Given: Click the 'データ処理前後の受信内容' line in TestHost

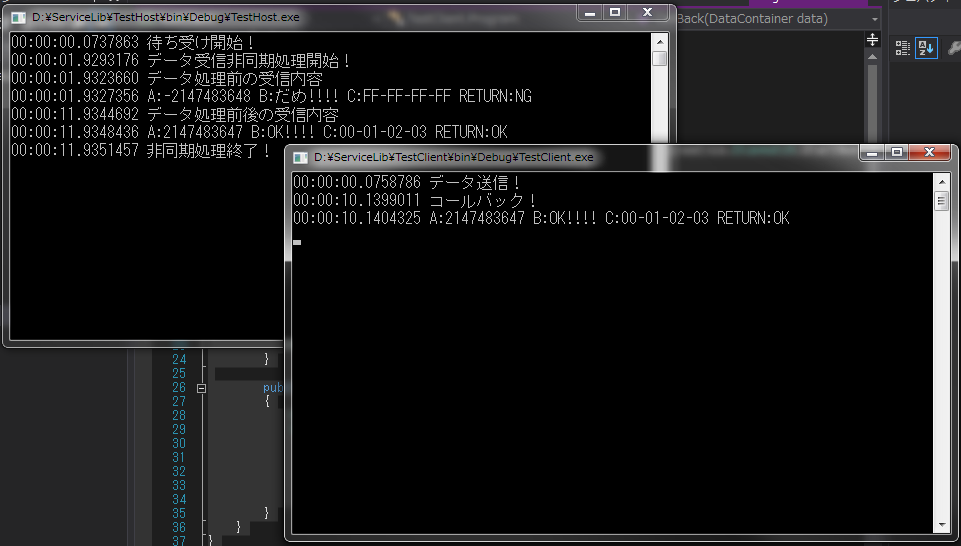Looking at the screenshot, I should 175,114.
